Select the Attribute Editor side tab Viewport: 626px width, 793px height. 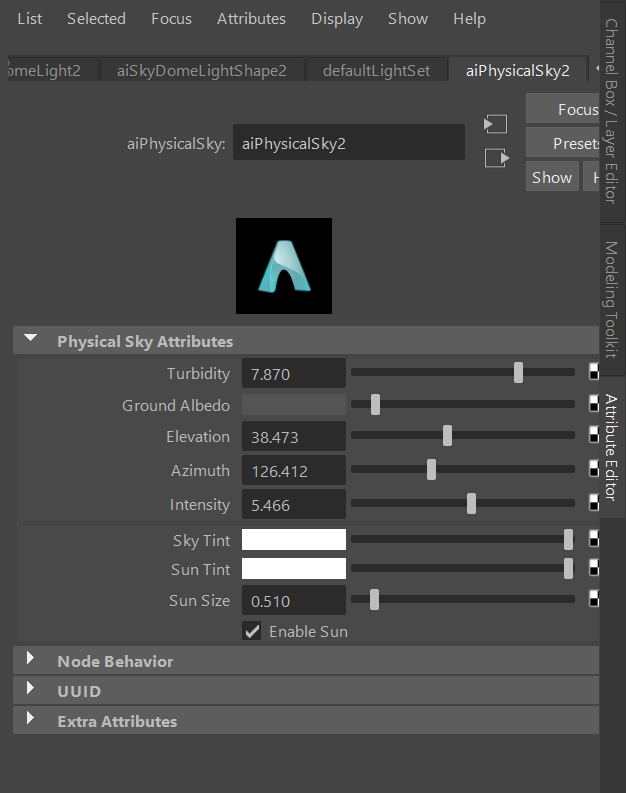click(x=612, y=448)
